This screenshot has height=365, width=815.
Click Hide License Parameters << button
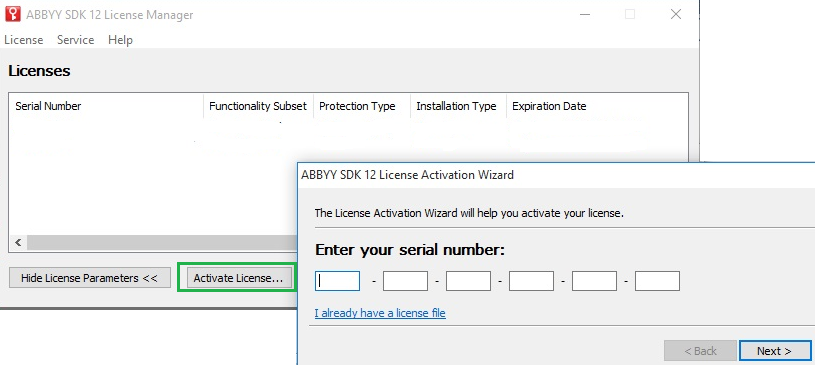pyautogui.click(x=89, y=278)
